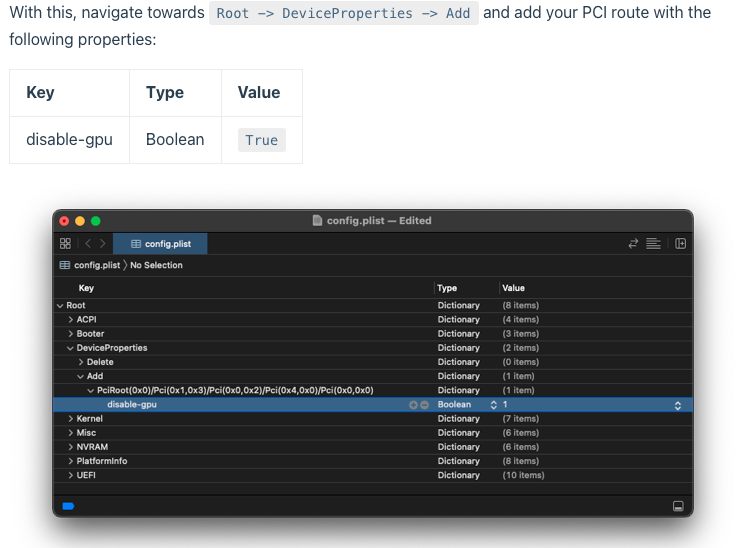Click the config.plist — Edited window title
Screen dimensions: 749x548
click(379, 221)
